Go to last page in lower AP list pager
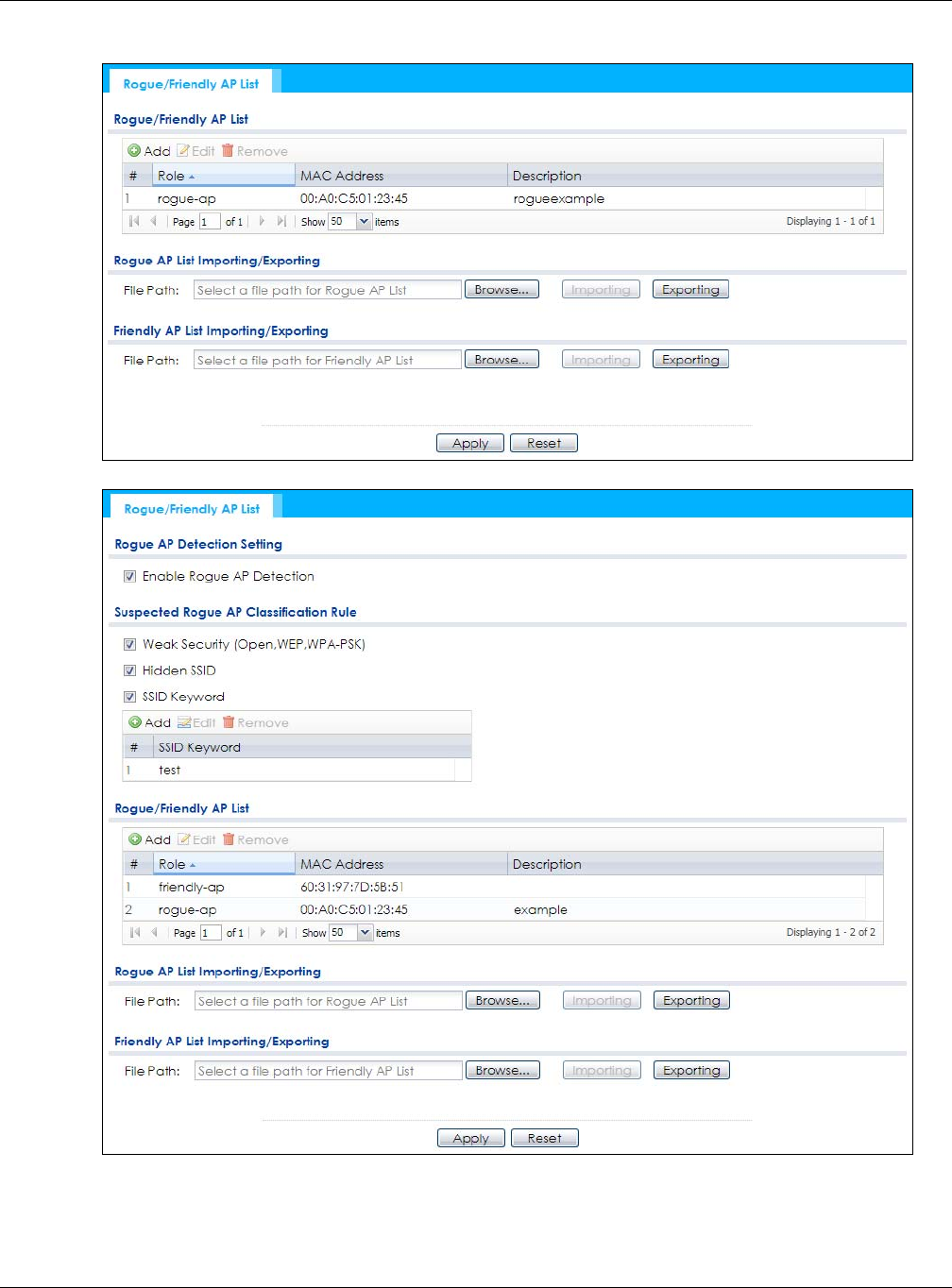Viewport: 952px width, 1288px height. pos(282,932)
